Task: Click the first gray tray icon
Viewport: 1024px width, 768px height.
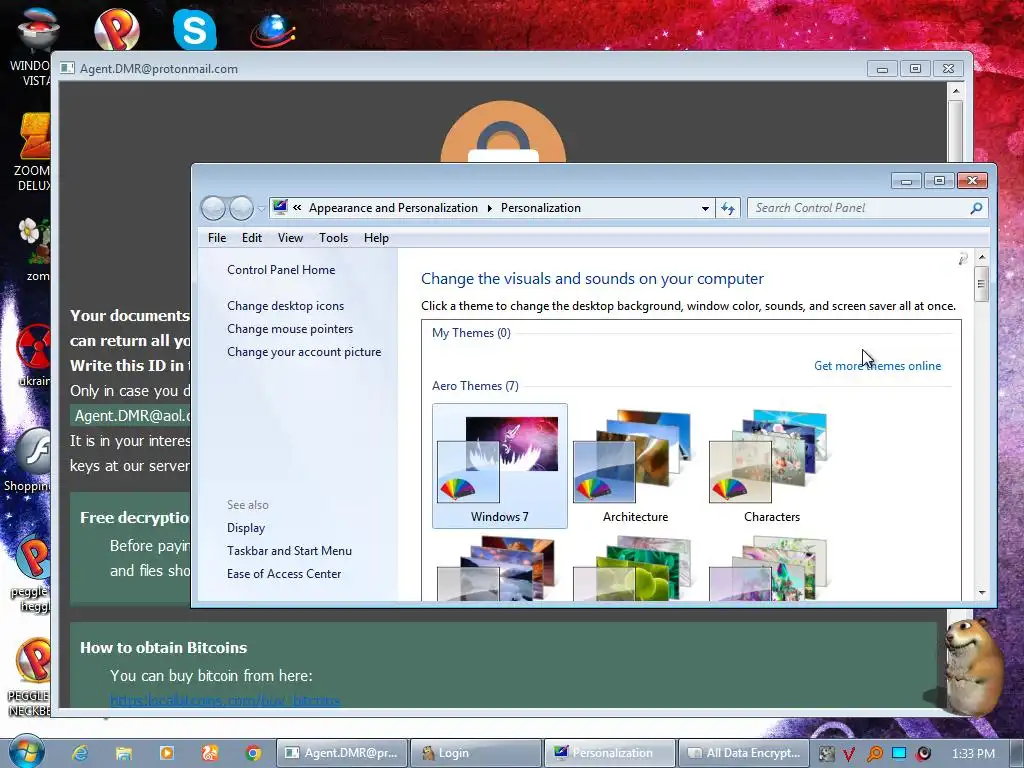Action: click(x=826, y=754)
